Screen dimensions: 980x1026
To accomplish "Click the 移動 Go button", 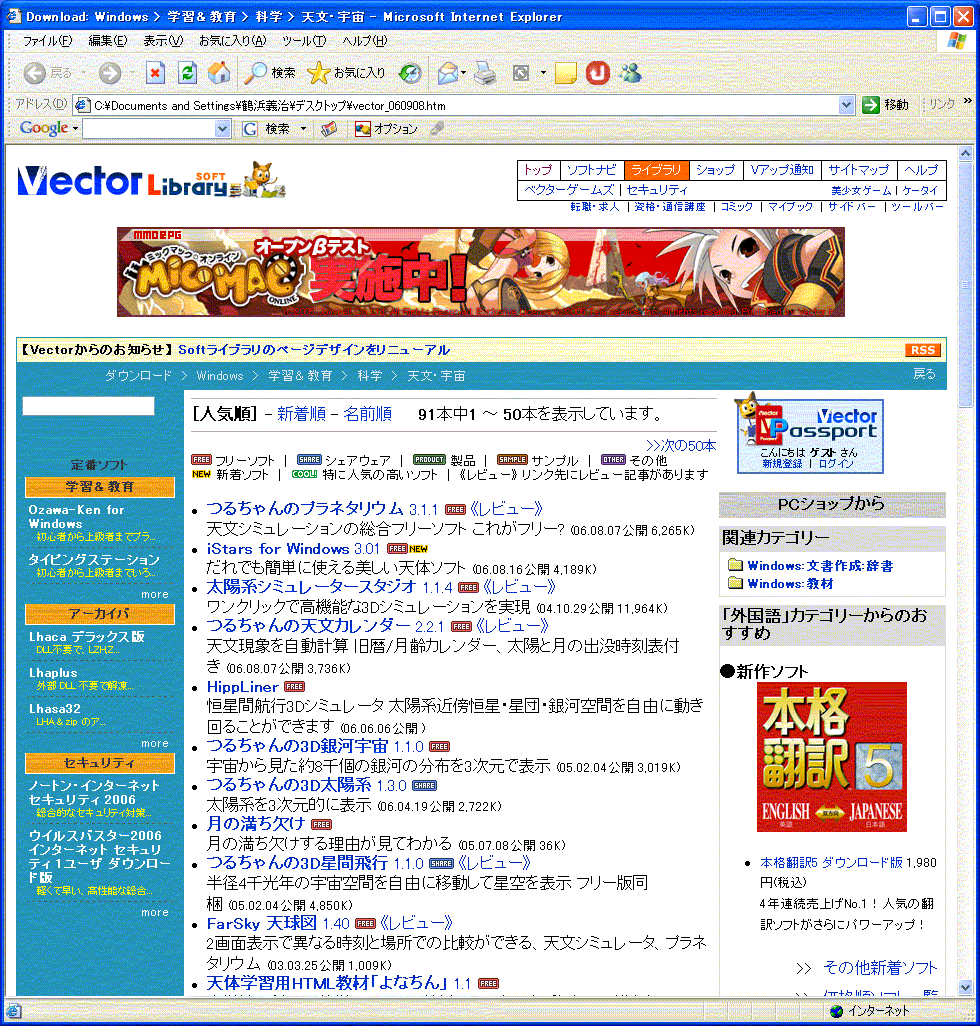I will [885, 105].
